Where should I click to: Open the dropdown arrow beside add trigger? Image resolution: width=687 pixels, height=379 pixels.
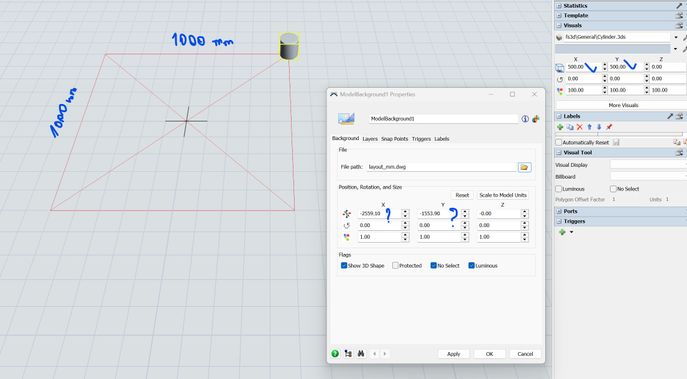tap(571, 232)
